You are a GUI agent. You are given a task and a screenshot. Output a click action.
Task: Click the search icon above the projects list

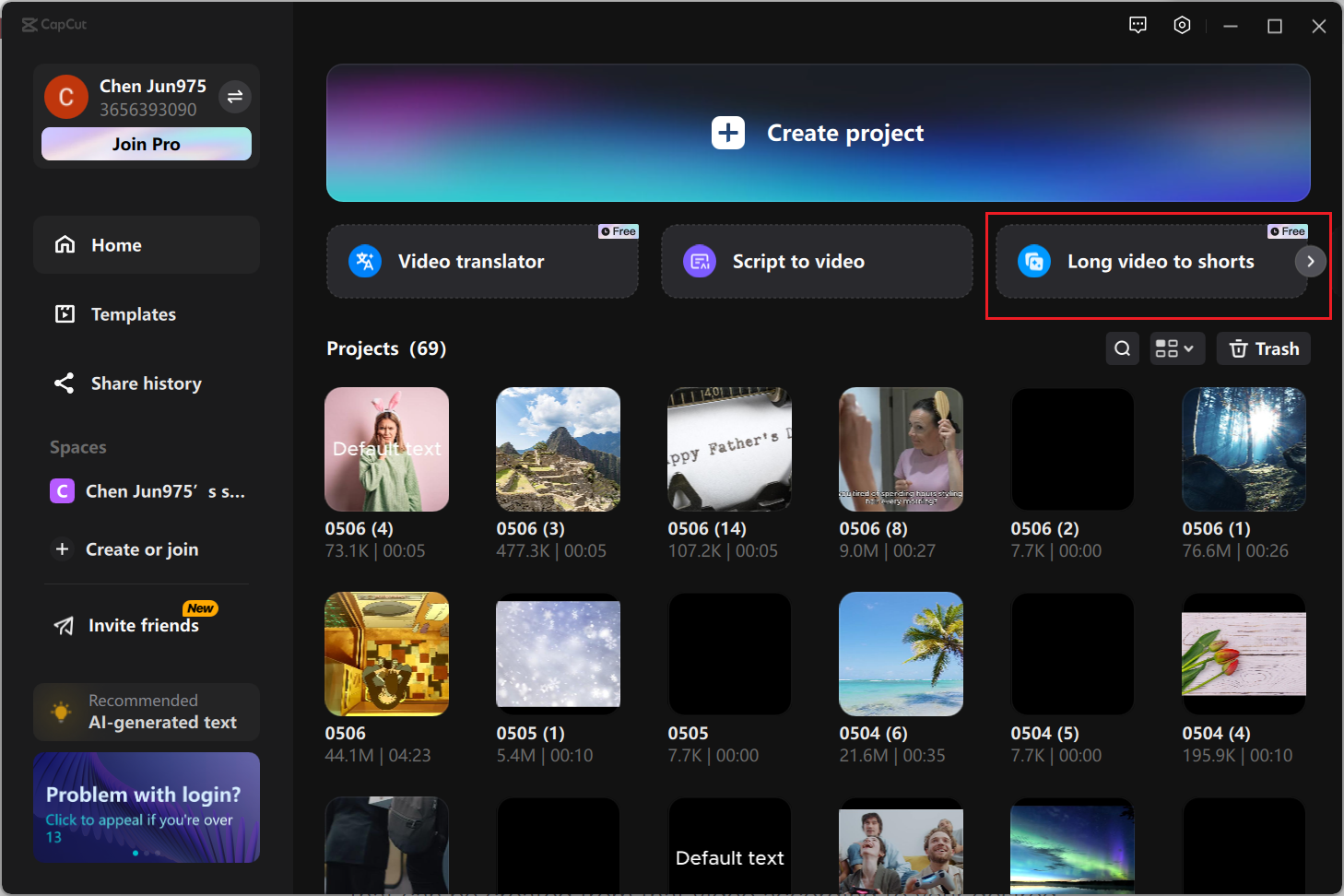pyautogui.click(x=1122, y=348)
